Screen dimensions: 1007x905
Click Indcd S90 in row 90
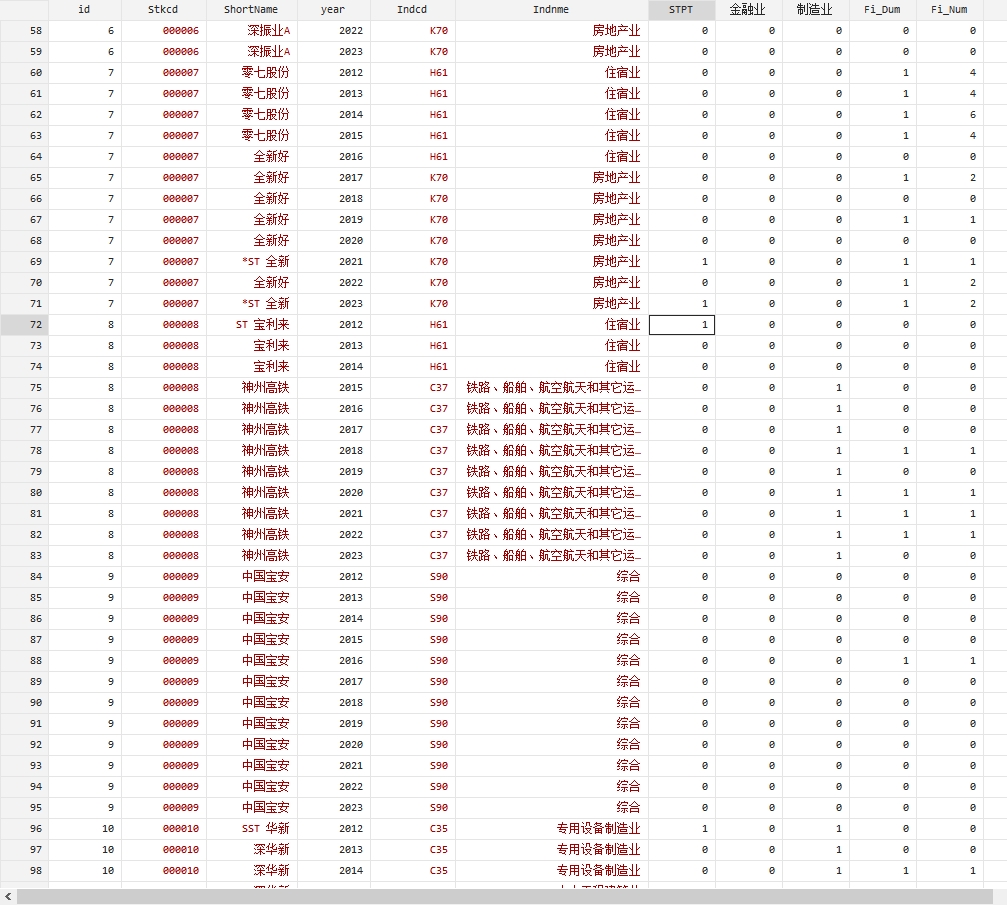pyautogui.click(x=439, y=703)
